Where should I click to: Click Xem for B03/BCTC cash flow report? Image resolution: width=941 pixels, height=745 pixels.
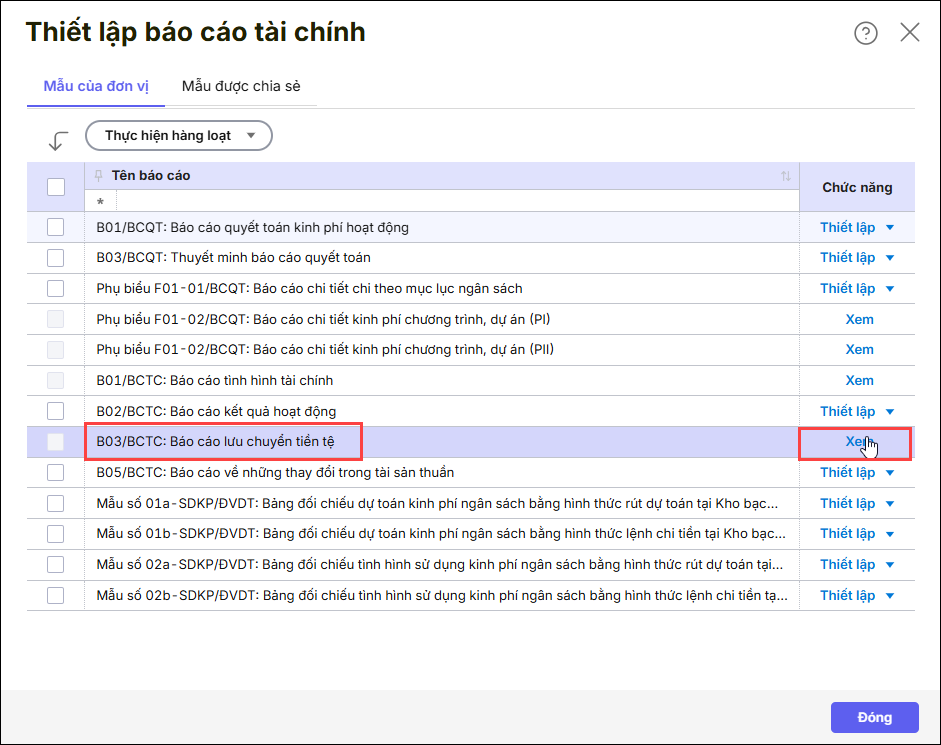pos(857,441)
